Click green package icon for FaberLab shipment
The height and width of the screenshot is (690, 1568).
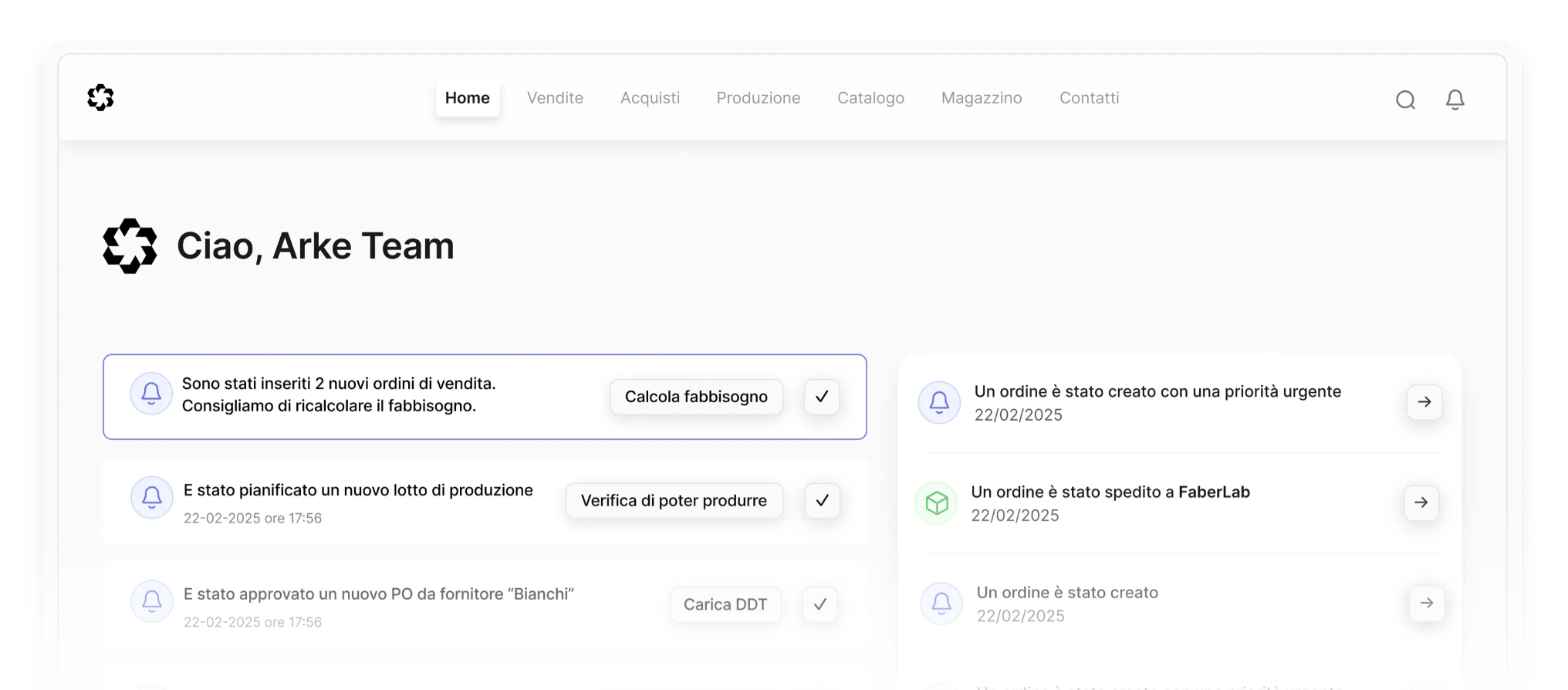coord(936,503)
